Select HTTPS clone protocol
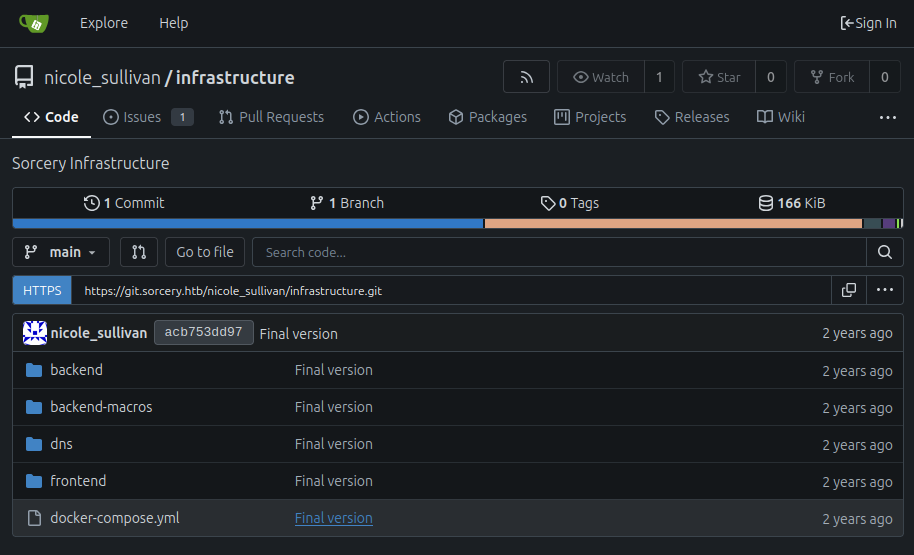The image size is (914, 555). tap(42, 291)
